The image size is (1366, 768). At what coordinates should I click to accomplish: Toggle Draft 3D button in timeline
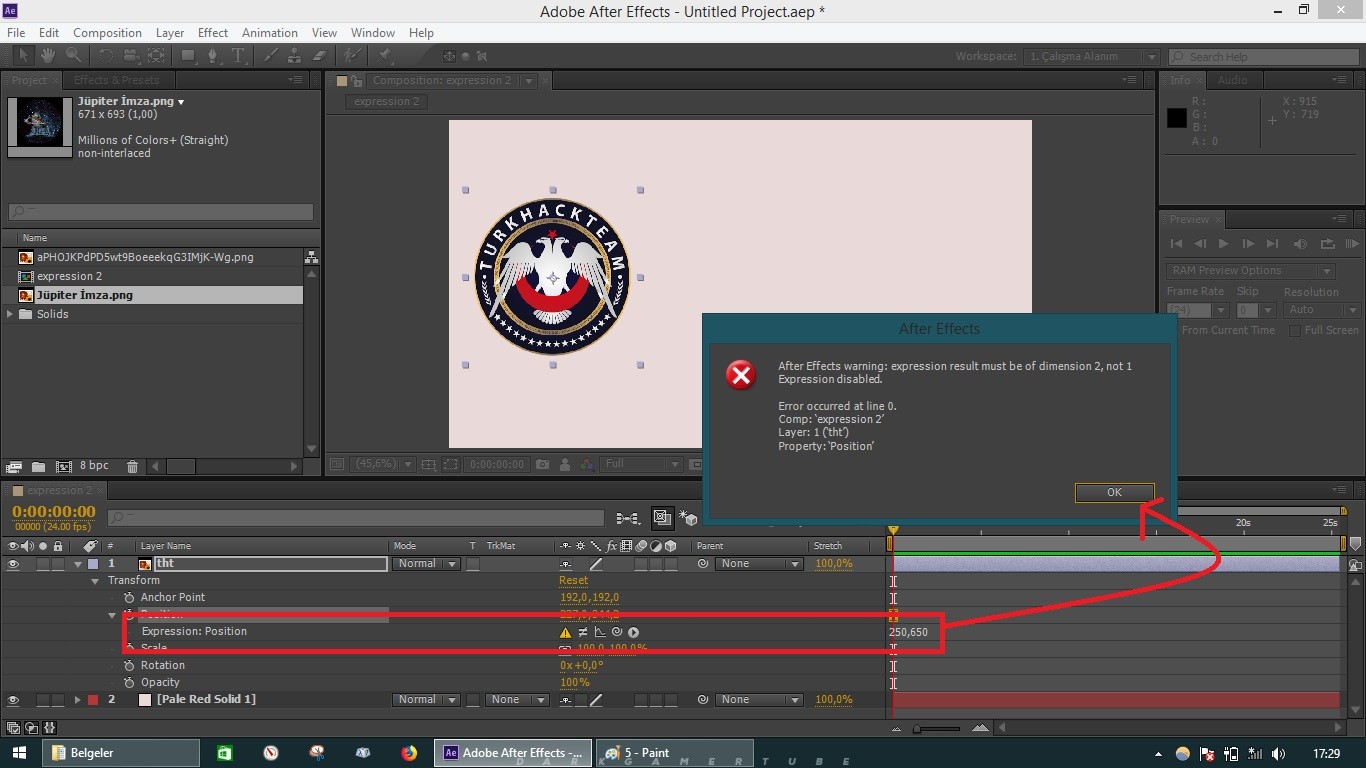(x=689, y=518)
